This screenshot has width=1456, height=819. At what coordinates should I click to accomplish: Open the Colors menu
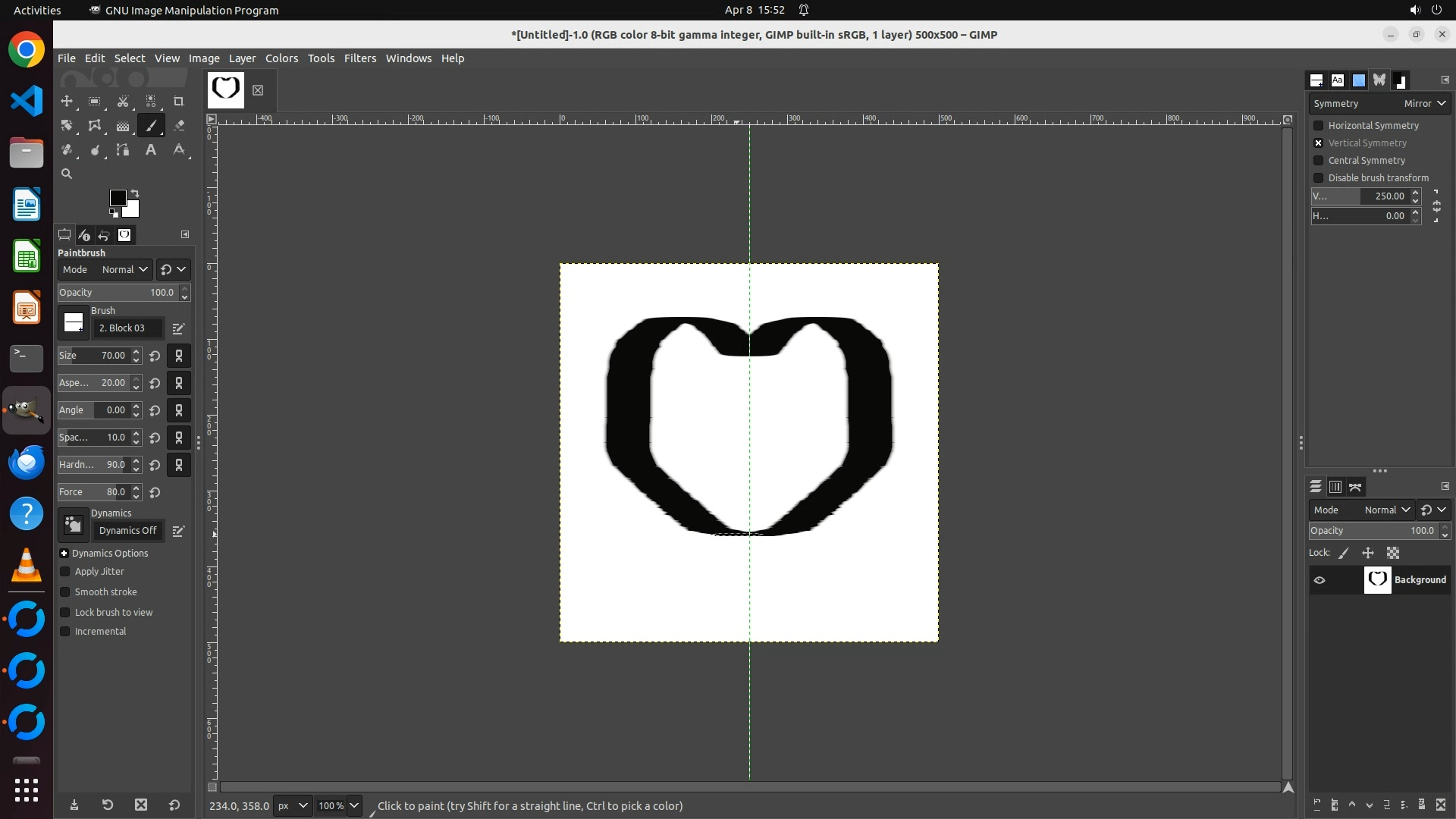(x=281, y=58)
